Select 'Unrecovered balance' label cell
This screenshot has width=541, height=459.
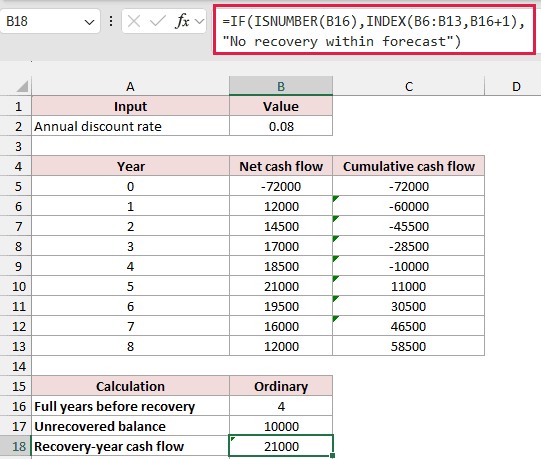click(130, 426)
